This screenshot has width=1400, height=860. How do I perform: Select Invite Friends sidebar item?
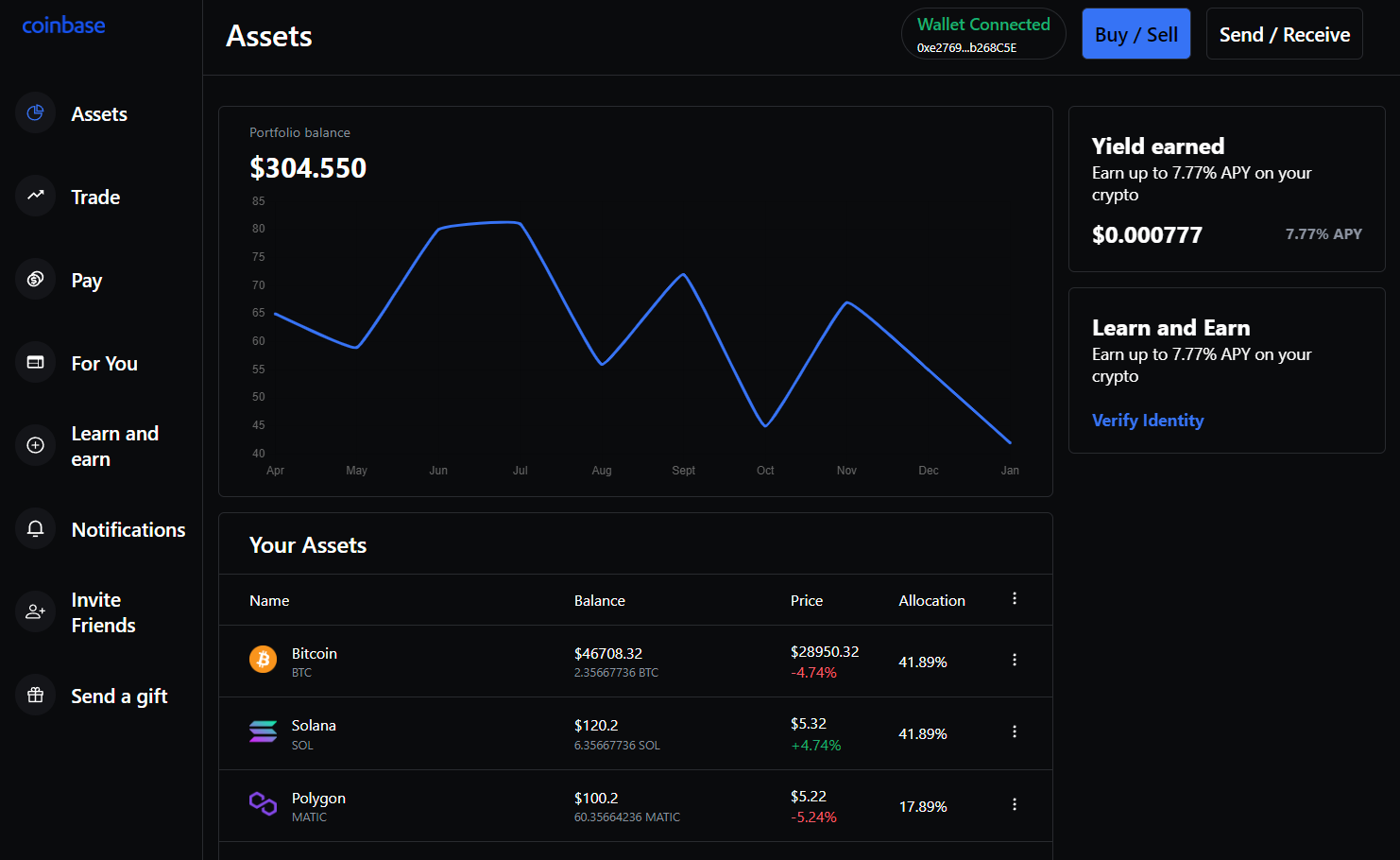104,612
